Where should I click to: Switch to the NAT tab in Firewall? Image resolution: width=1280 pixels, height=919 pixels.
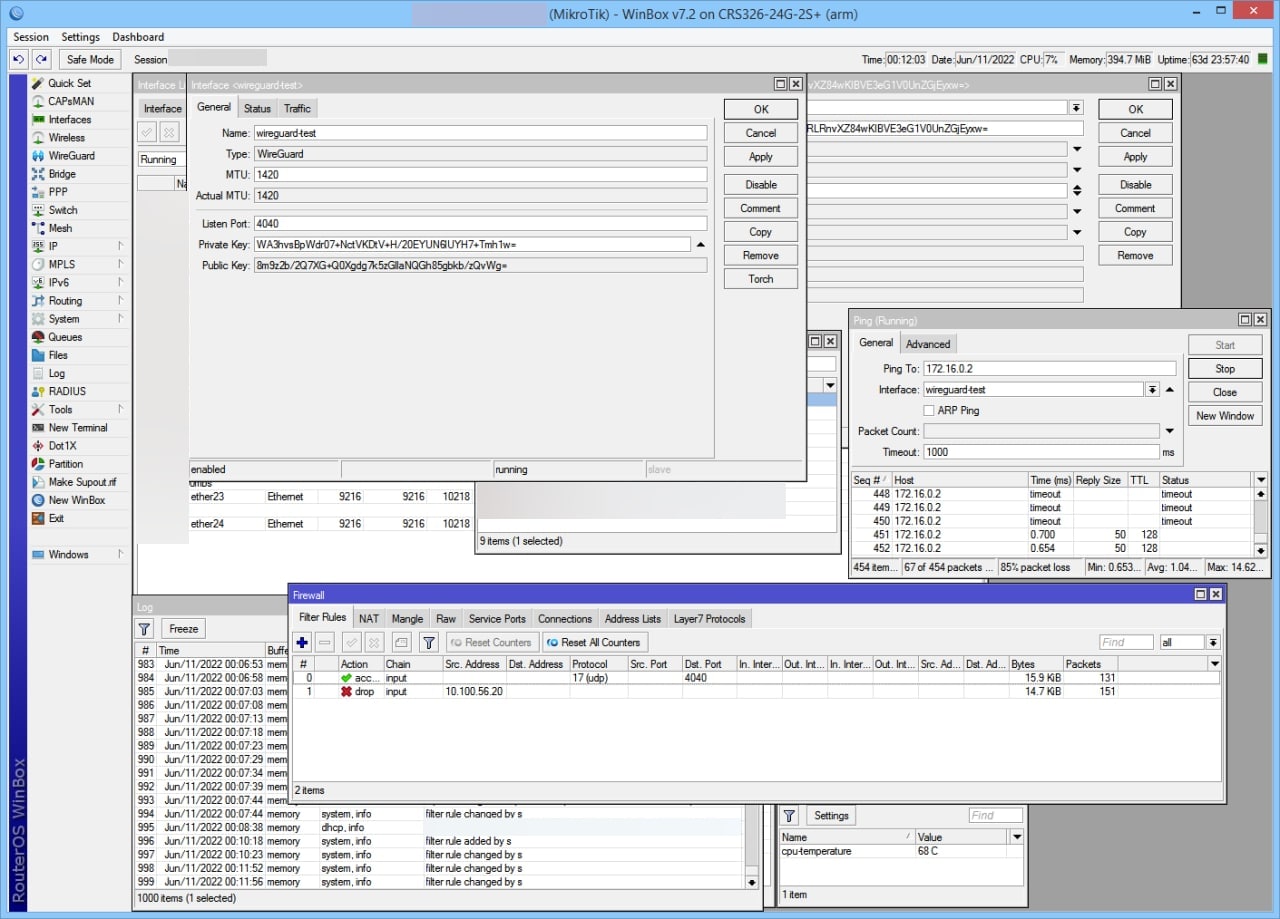pyautogui.click(x=369, y=619)
